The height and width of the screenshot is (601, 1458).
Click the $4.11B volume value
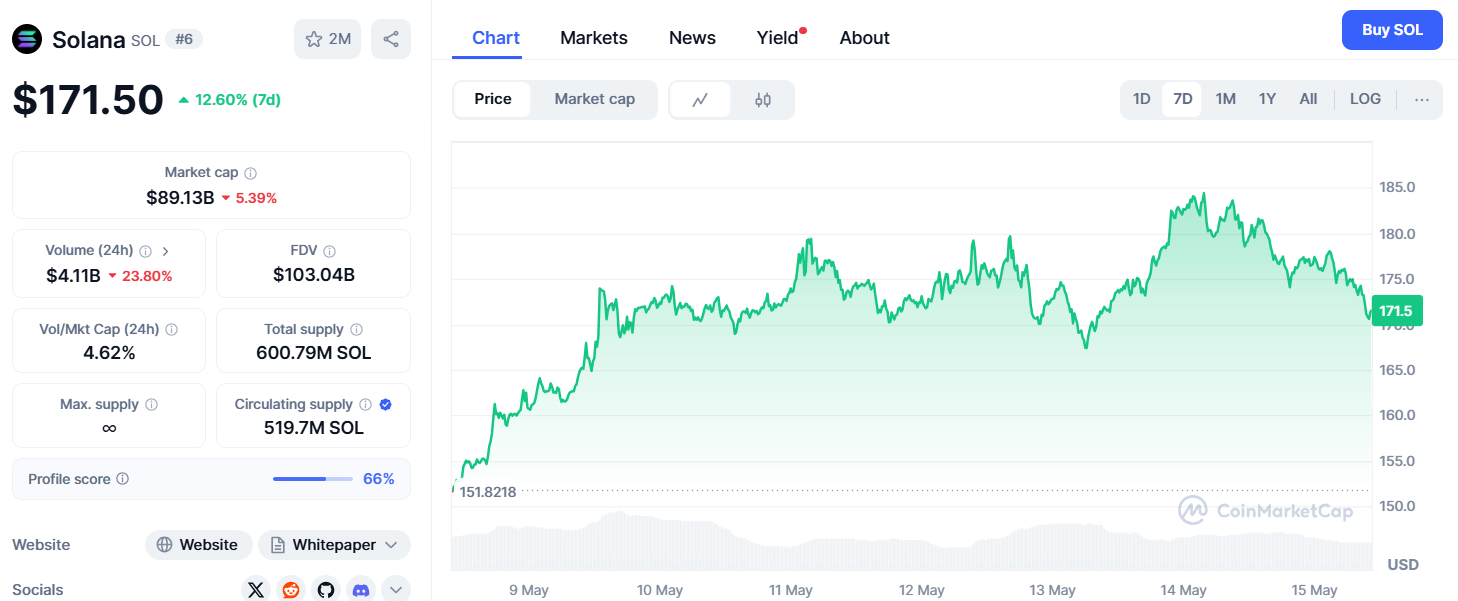pyautogui.click(x=73, y=275)
